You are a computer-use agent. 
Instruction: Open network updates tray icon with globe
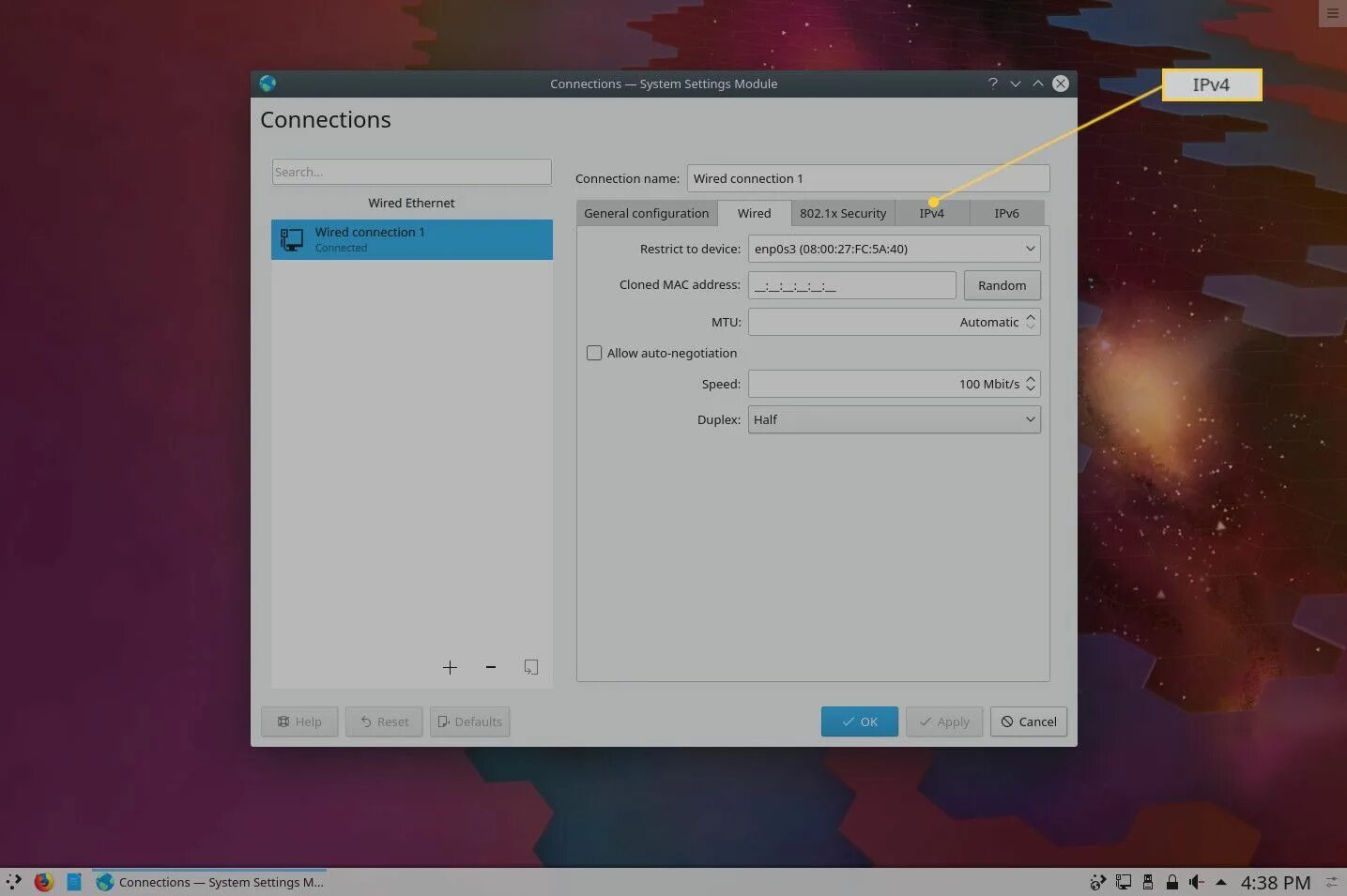1097,882
